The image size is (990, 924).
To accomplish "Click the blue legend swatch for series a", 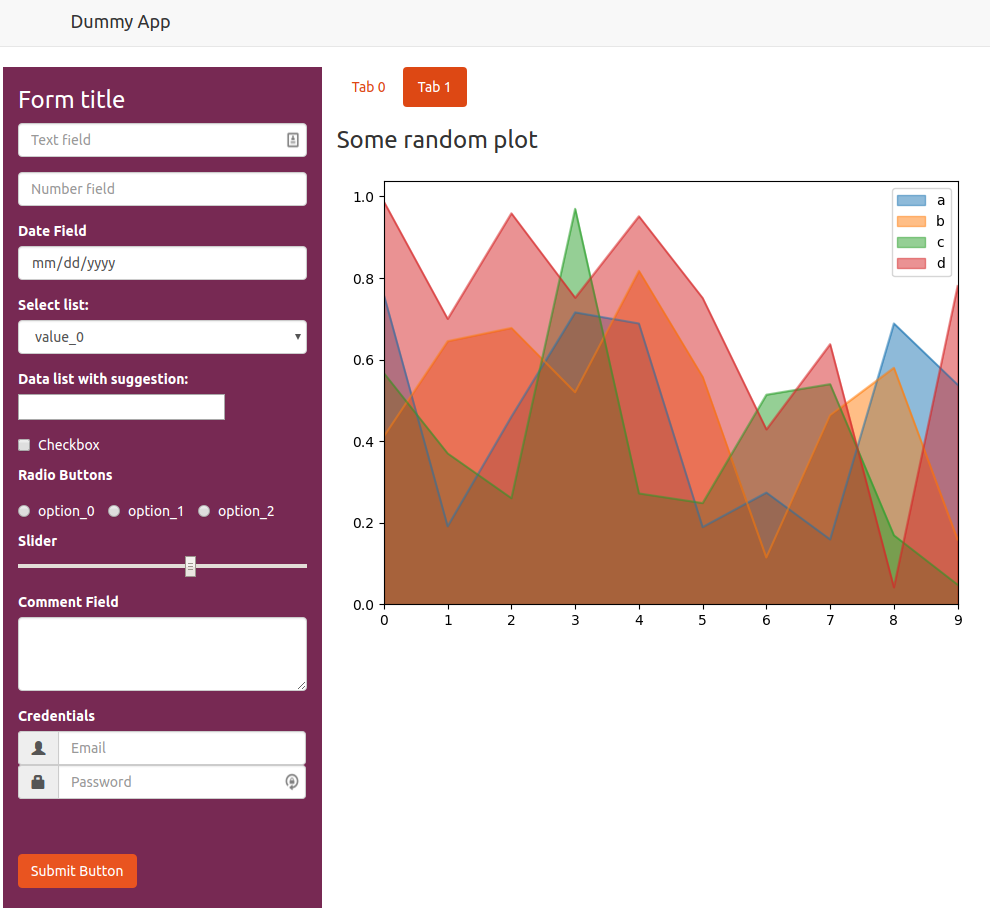I will (911, 200).
